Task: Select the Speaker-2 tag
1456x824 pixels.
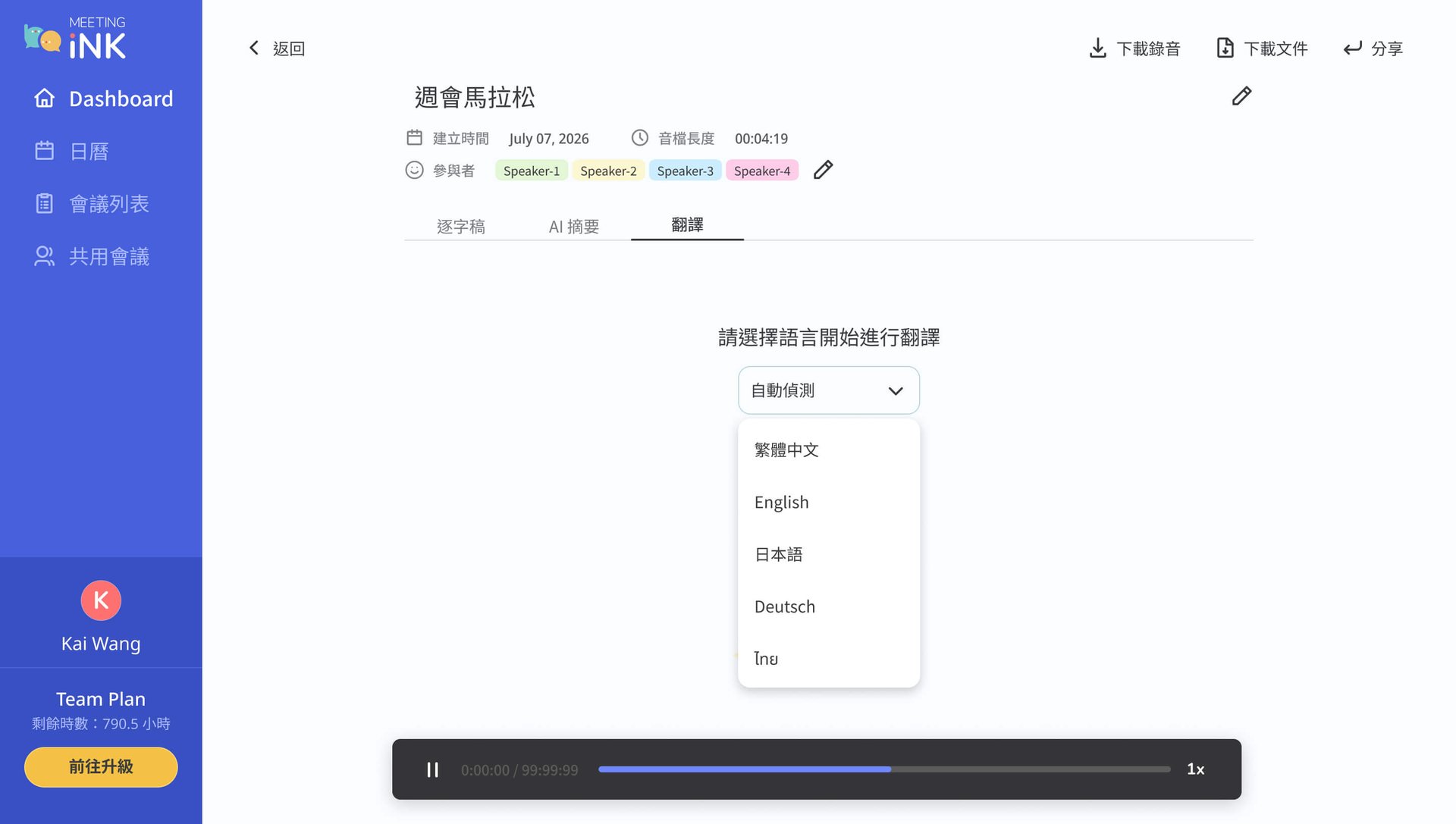Action: (608, 171)
